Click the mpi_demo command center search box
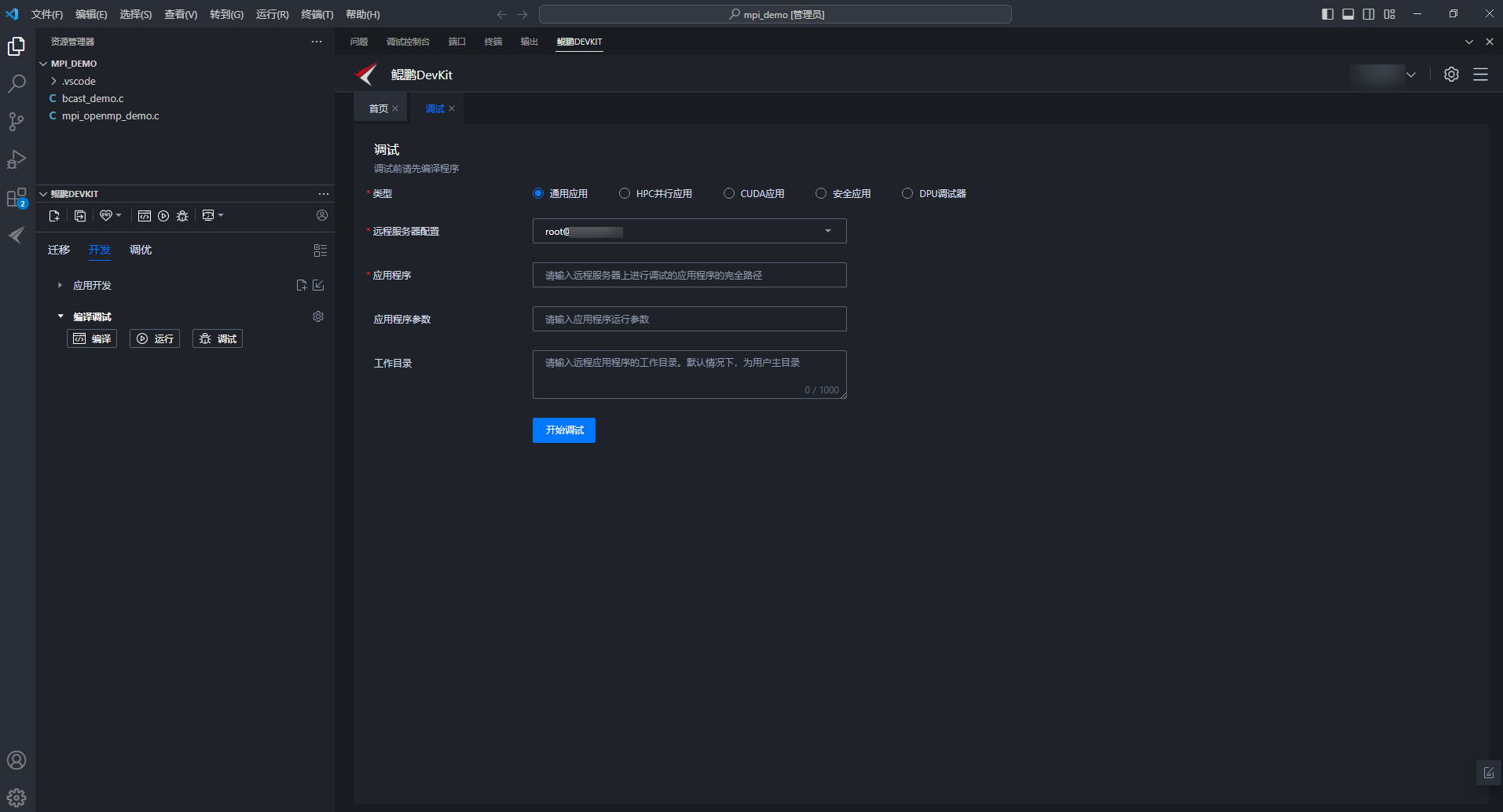The width and height of the screenshot is (1503, 812). [775, 14]
